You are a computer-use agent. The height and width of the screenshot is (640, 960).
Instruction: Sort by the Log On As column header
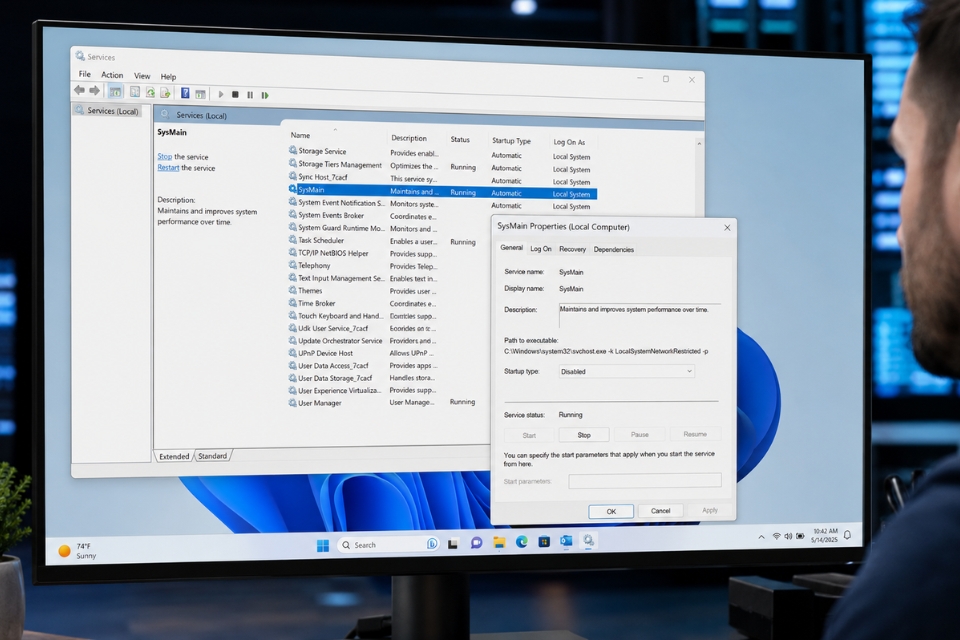[x=569, y=142]
